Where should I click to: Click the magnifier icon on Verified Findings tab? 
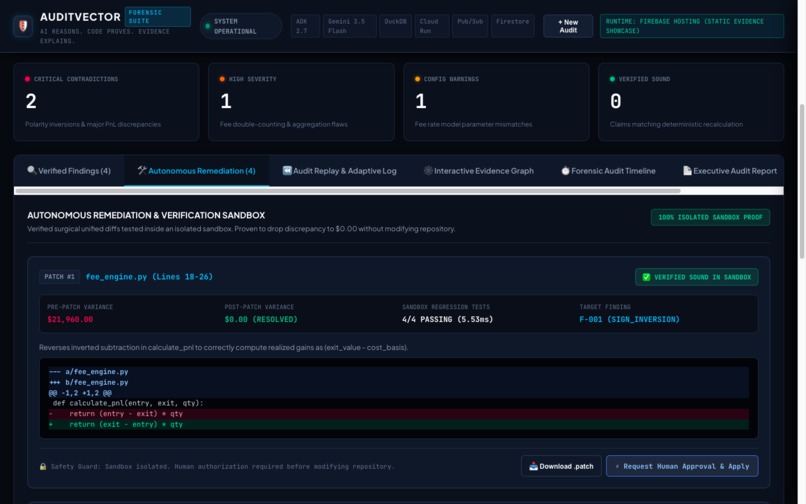31,170
